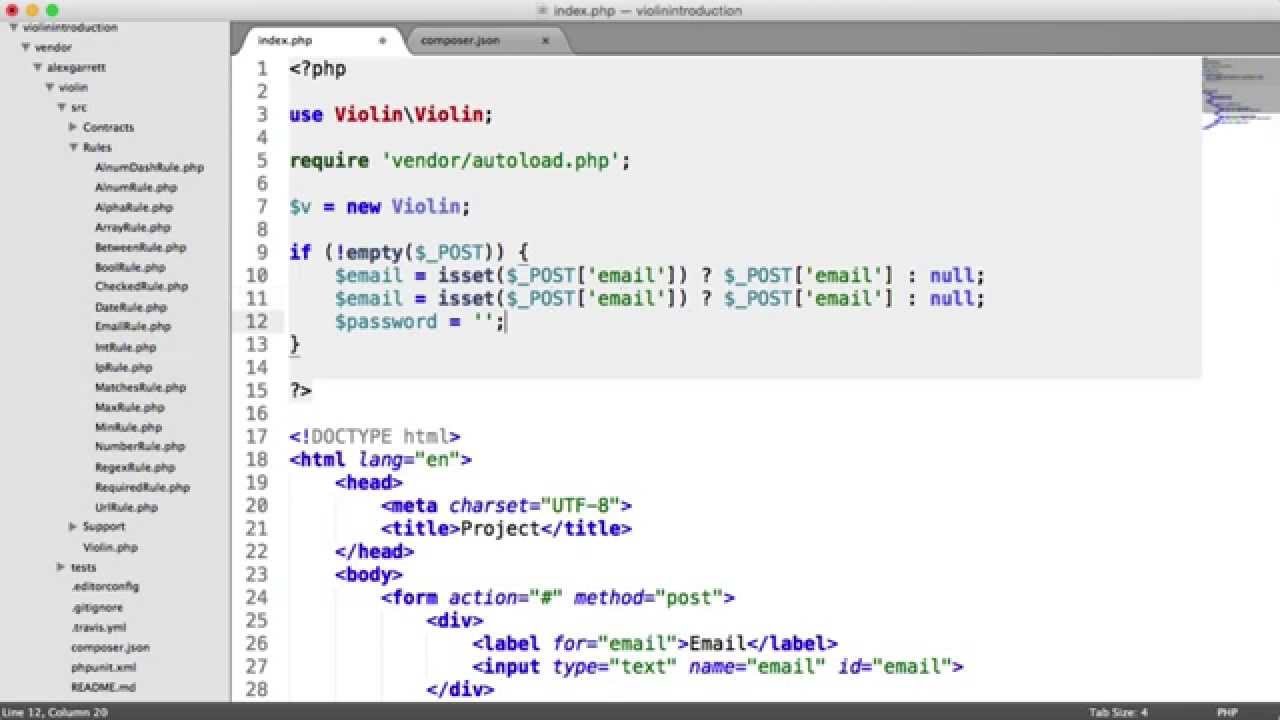
Task: Open ArrayRule.php in the sidebar
Action: [133, 227]
